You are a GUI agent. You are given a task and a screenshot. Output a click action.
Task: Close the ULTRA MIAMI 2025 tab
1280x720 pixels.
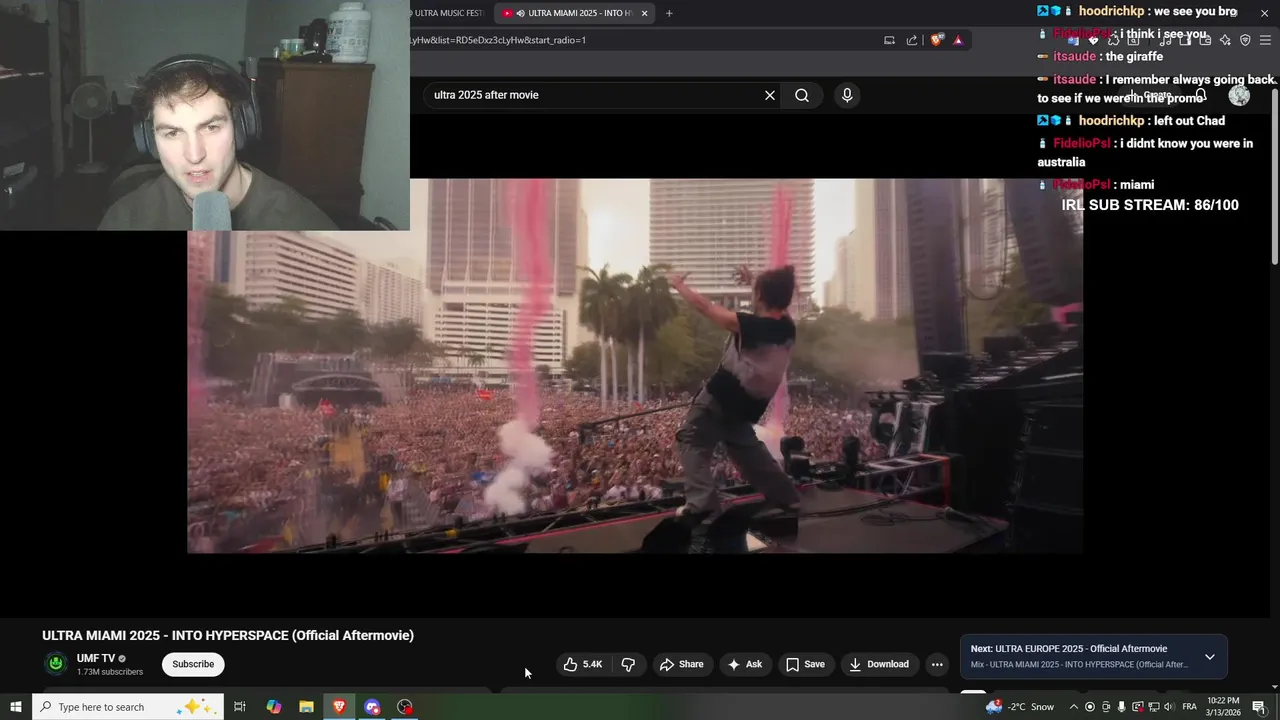click(x=645, y=13)
